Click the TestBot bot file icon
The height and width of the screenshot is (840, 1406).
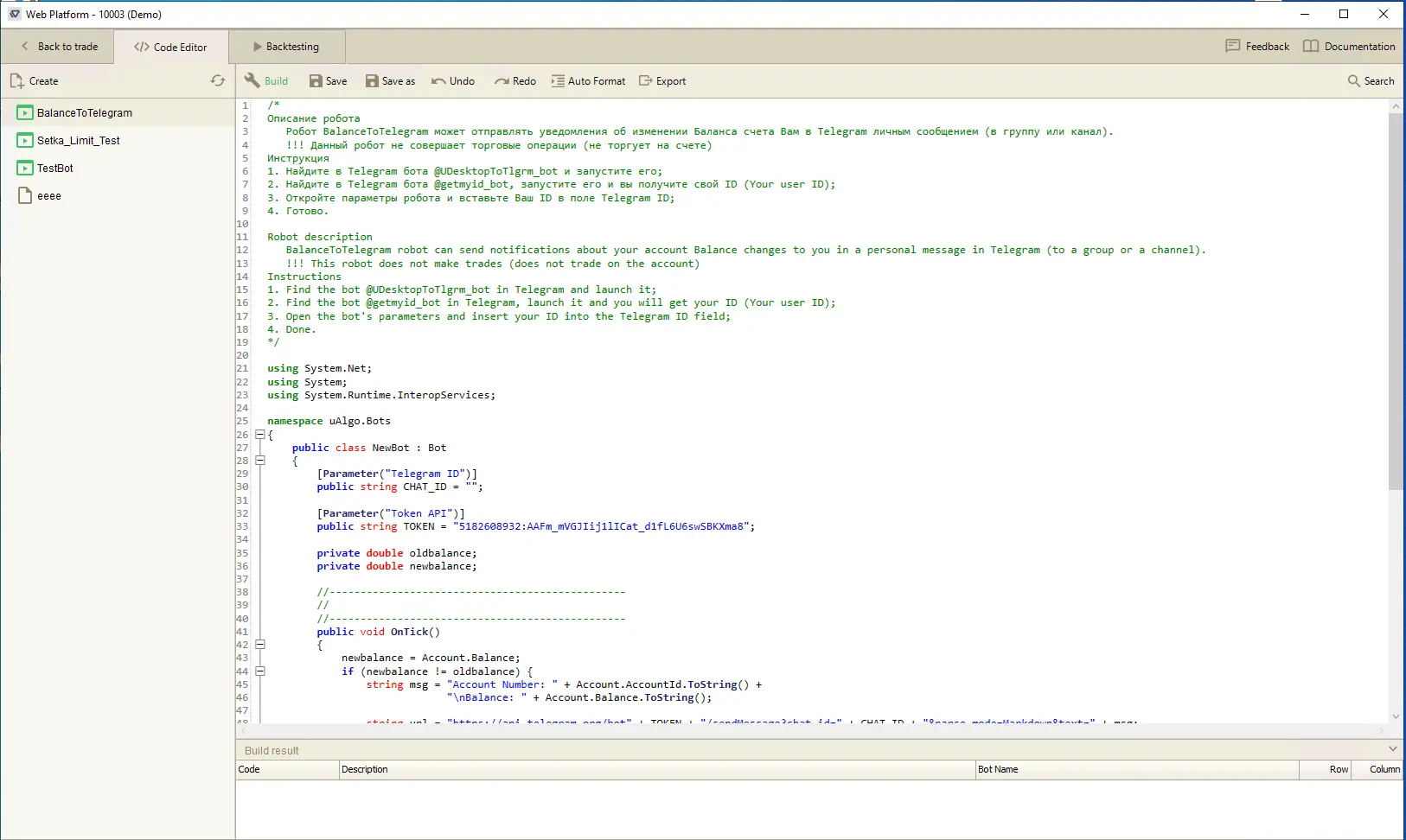tap(25, 168)
